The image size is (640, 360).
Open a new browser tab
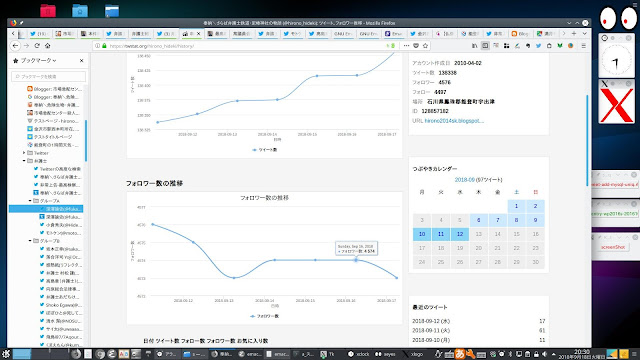point(574,33)
